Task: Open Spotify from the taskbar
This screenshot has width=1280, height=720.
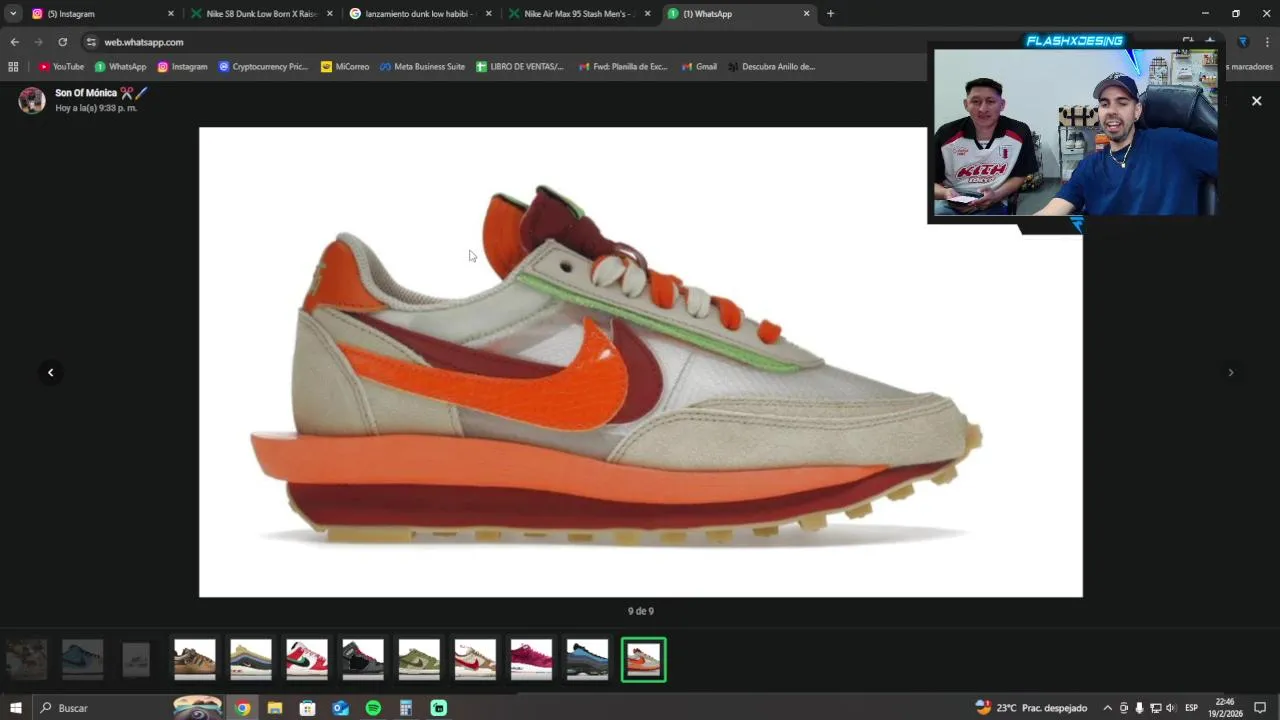Action: pyautogui.click(x=373, y=708)
